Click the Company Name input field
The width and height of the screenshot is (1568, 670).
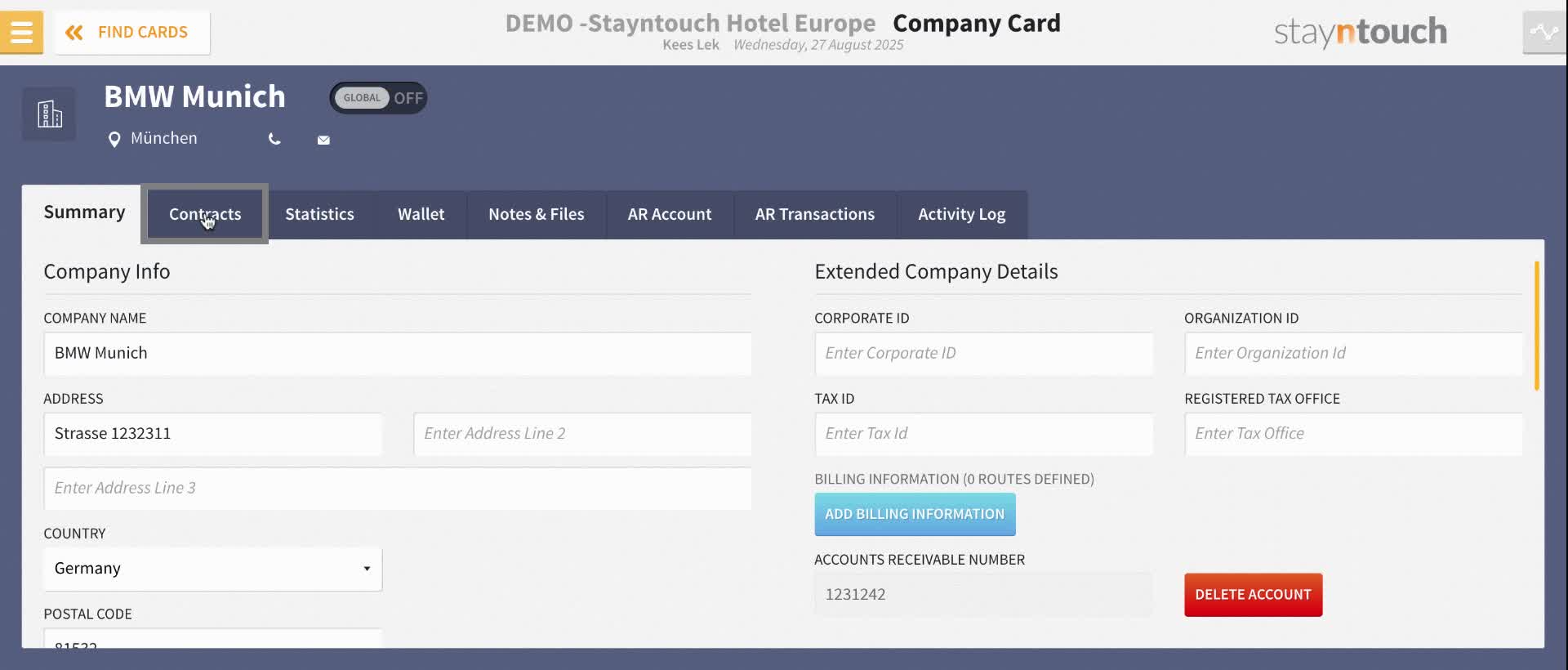pyautogui.click(x=397, y=354)
